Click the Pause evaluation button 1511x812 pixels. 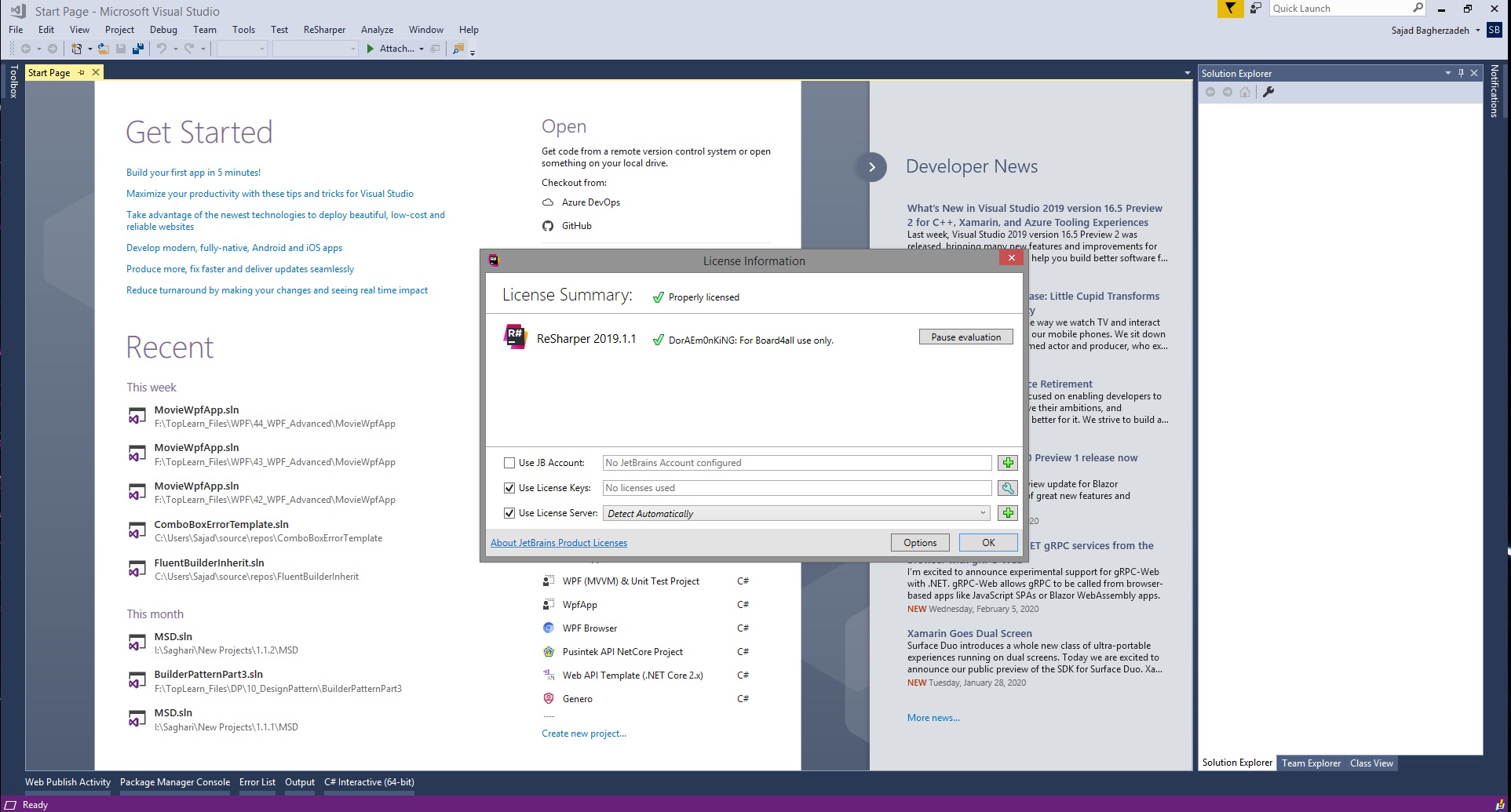pos(965,337)
